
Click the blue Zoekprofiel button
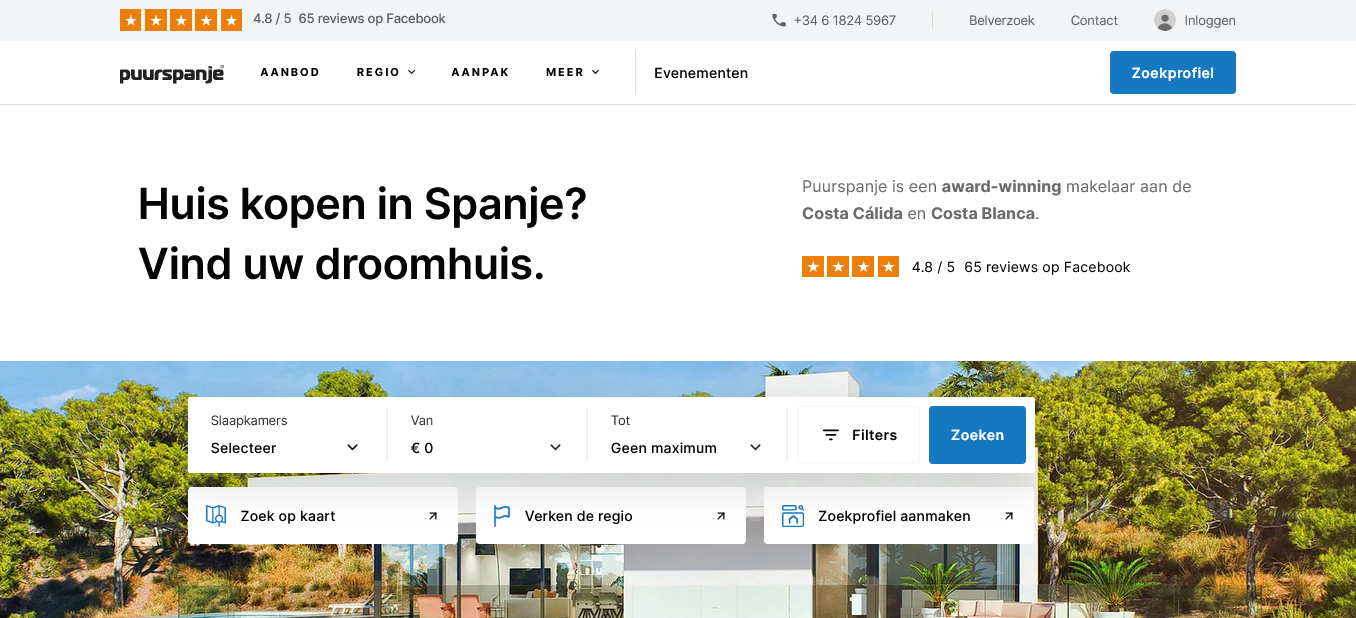click(x=1173, y=73)
